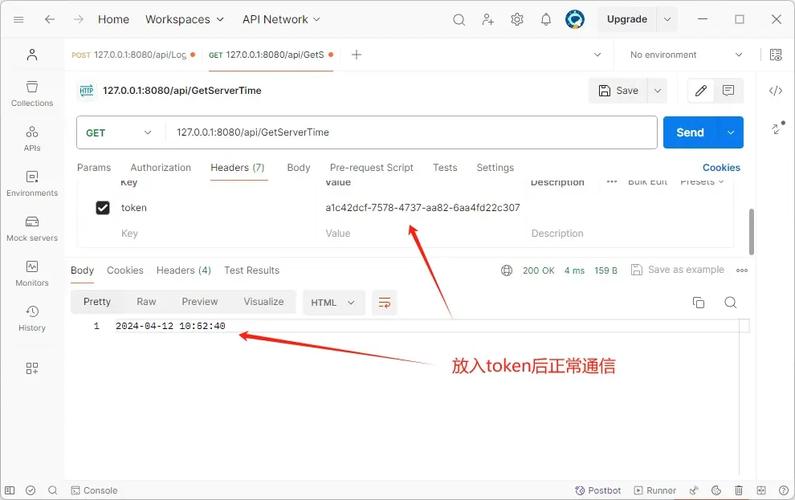Screen dimensions: 795x500
Task: Click Save as example
Action: point(677,270)
